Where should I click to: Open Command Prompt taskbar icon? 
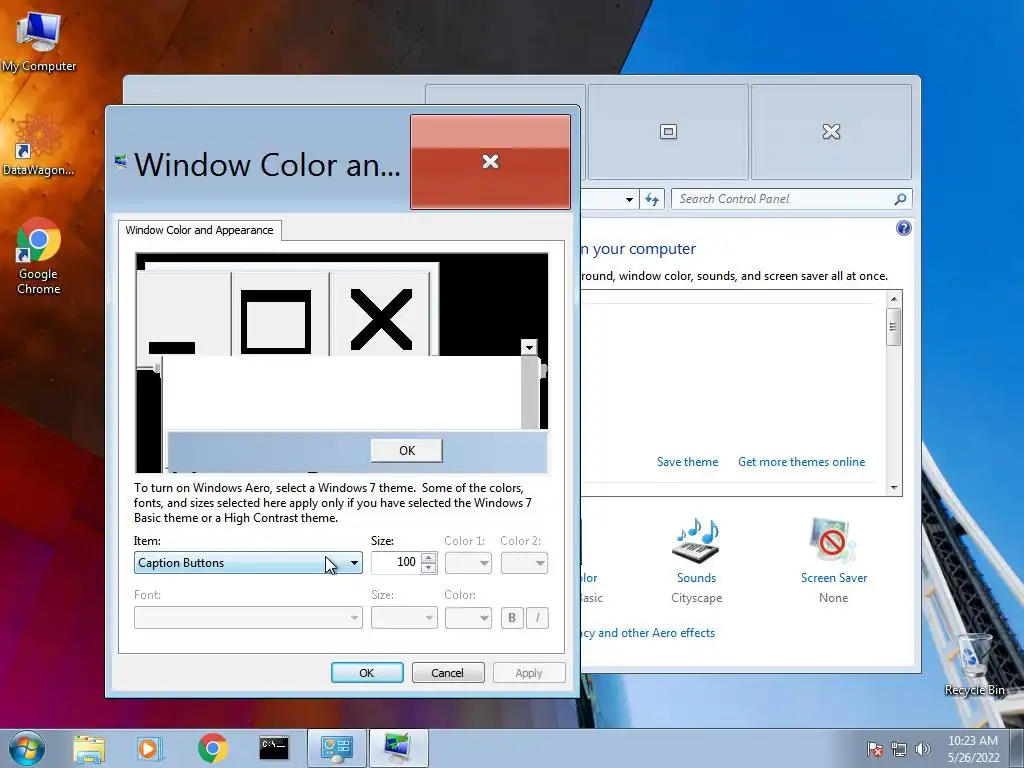tap(274, 748)
